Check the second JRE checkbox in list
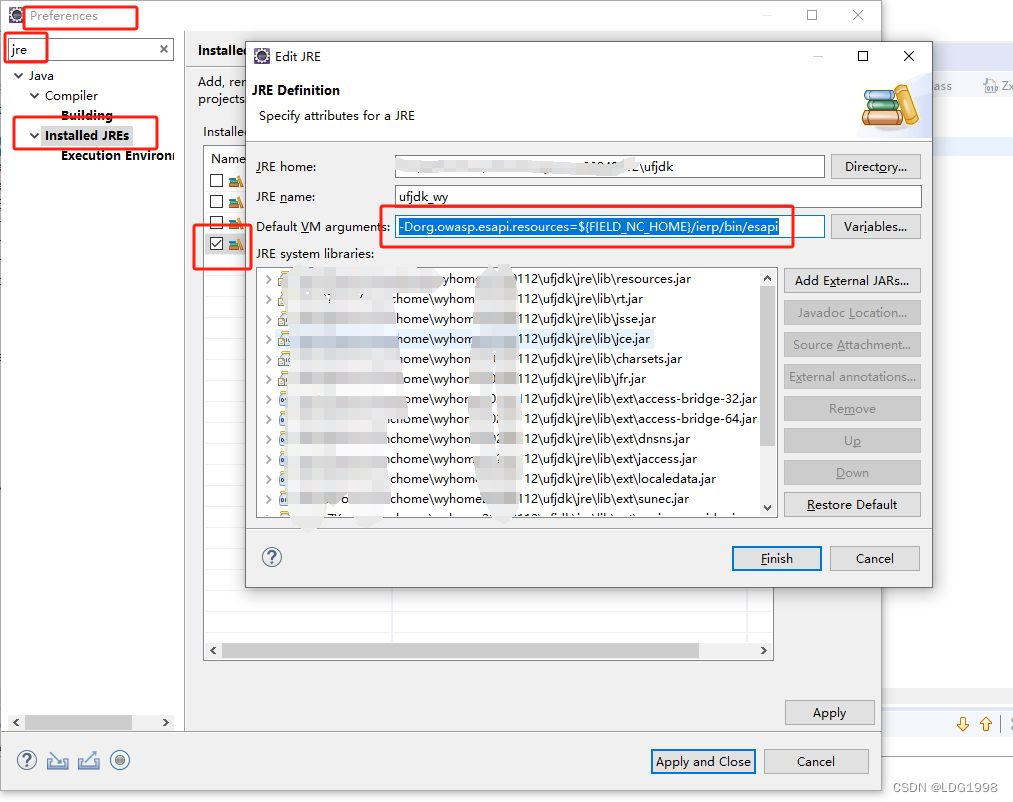This screenshot has height=802, width=1013. coord(216,202)
